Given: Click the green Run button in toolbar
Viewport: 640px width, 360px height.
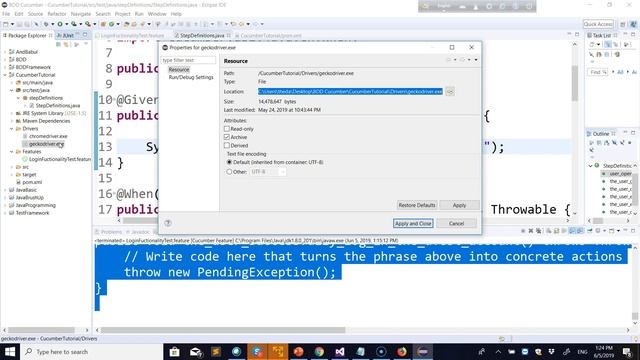Looking at the screenshot, I should coord(60,24).
